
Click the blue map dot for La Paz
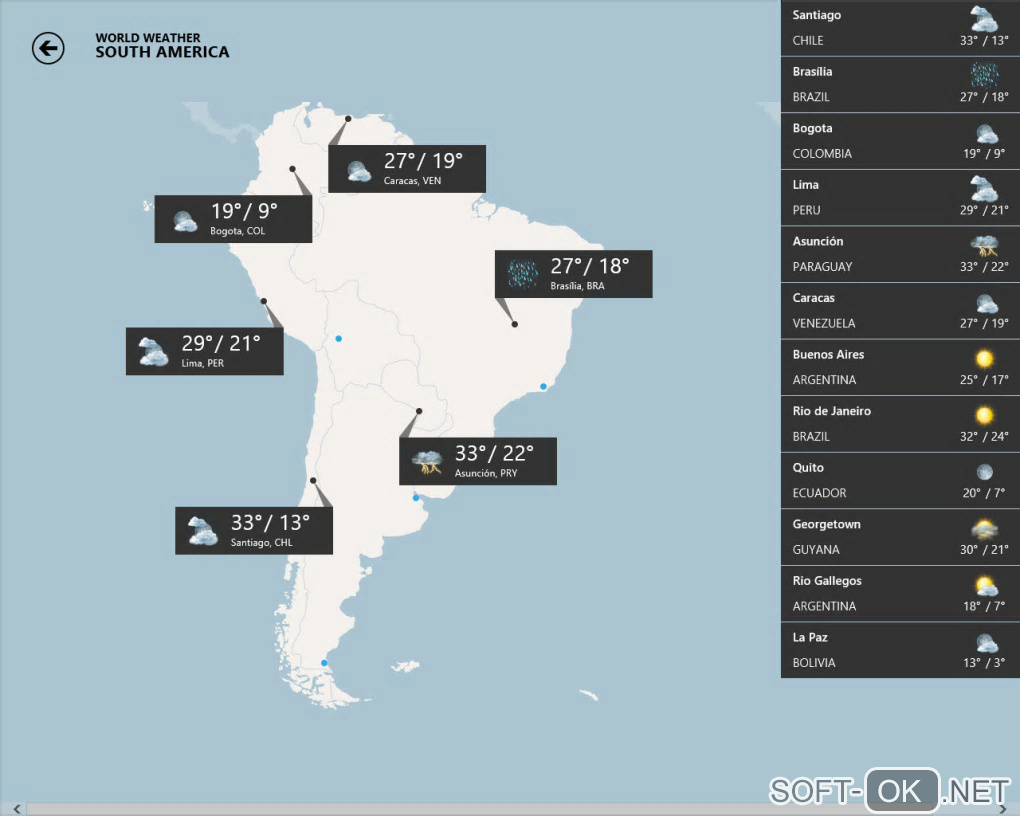click(338, 338)
